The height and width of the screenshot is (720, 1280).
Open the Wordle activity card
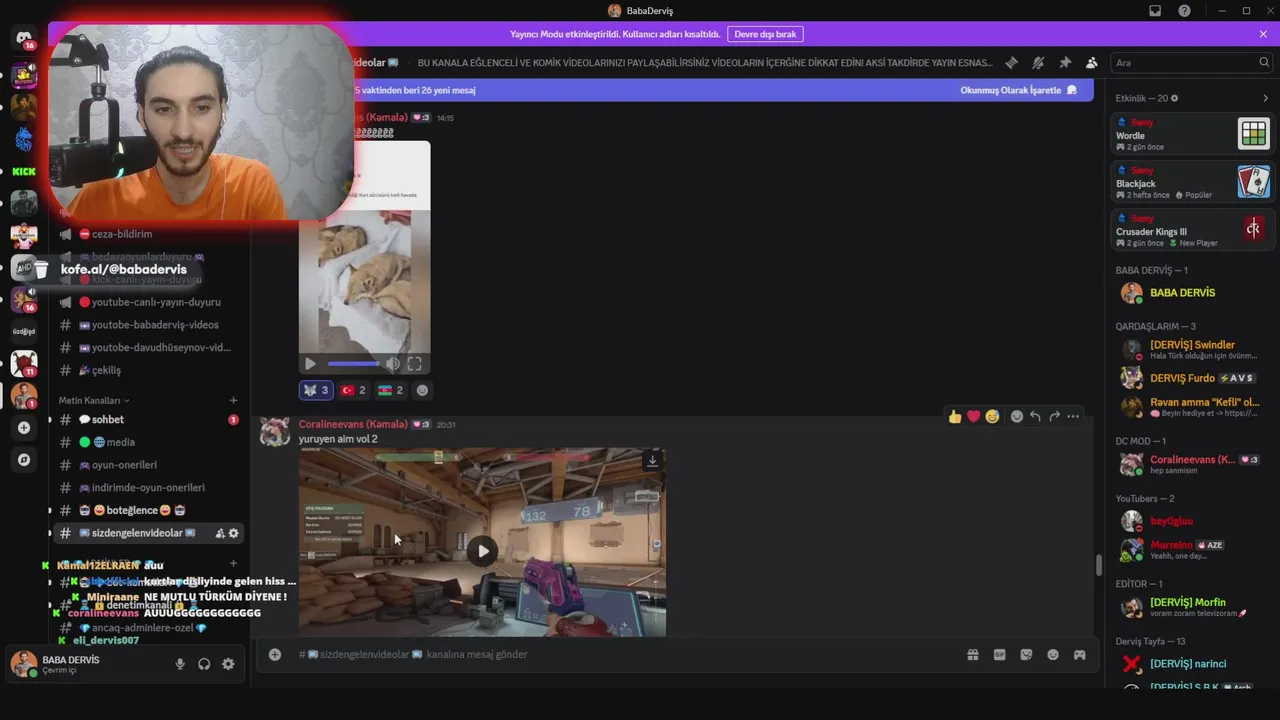[1193, 133]
